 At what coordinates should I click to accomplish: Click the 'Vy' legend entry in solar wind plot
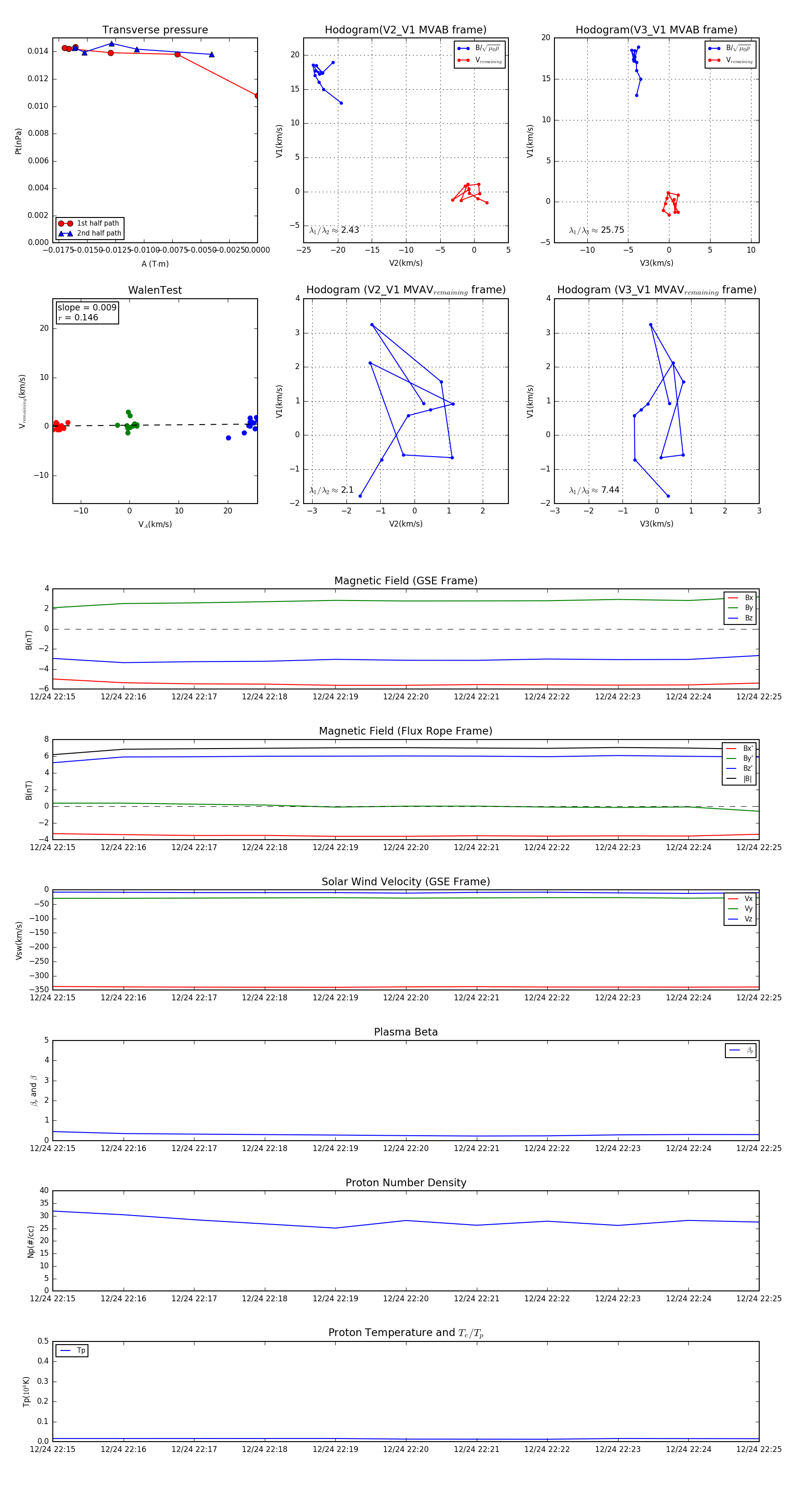click(x=740, y=909)
